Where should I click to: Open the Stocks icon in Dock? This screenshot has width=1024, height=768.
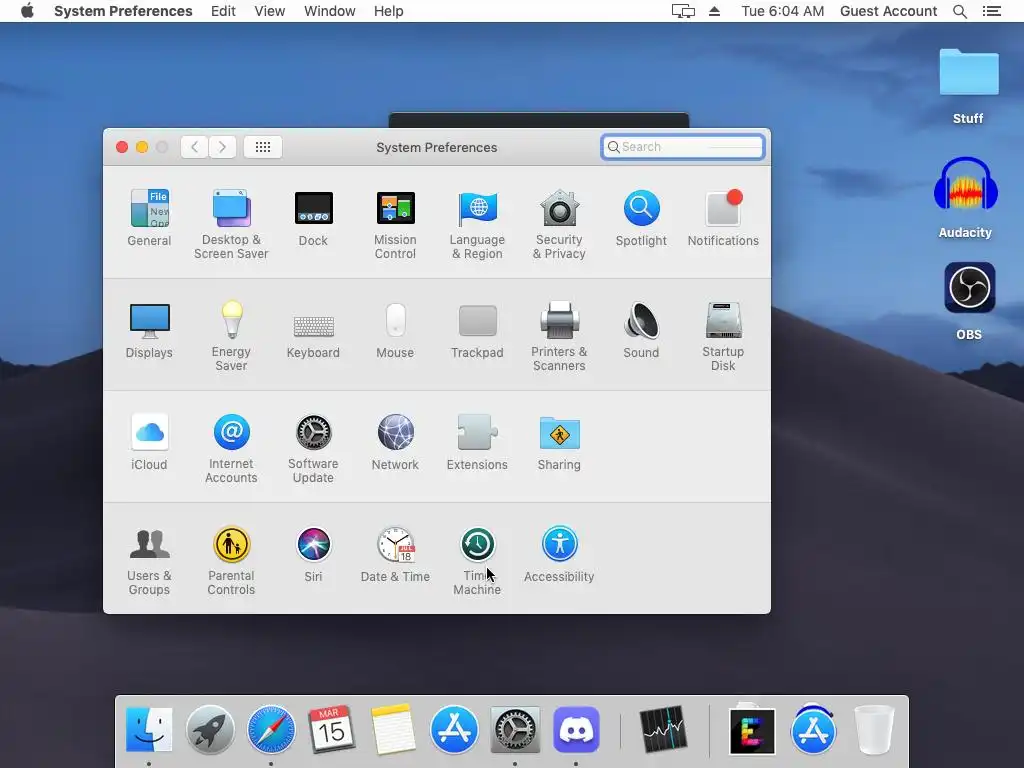point(664,729)
